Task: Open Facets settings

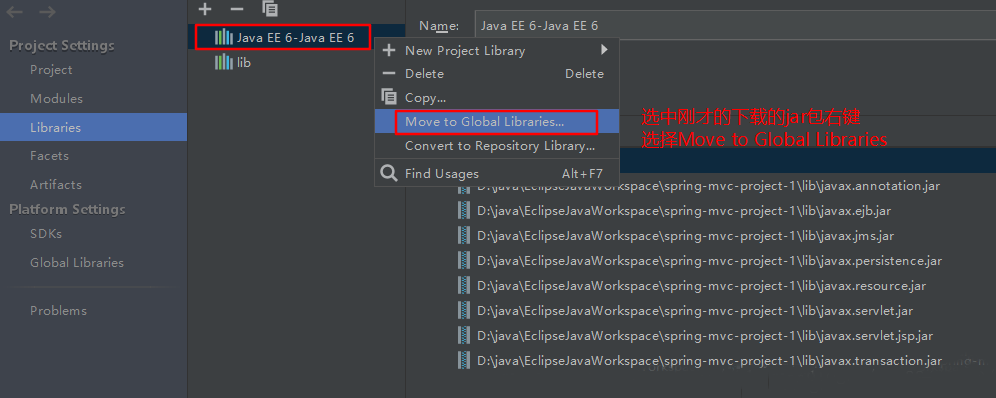Action: pos(49,156)
